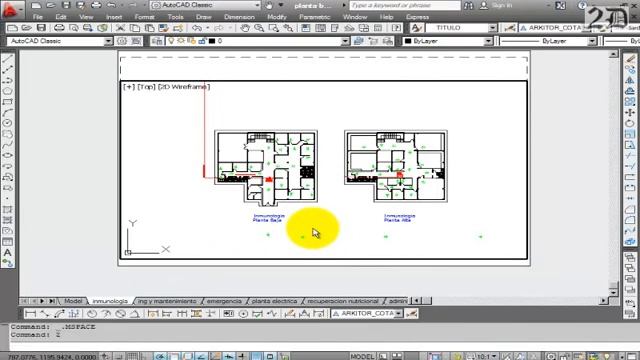Toggle MODEL space button in status bar
640x360 pixels.
coord(362,356)
